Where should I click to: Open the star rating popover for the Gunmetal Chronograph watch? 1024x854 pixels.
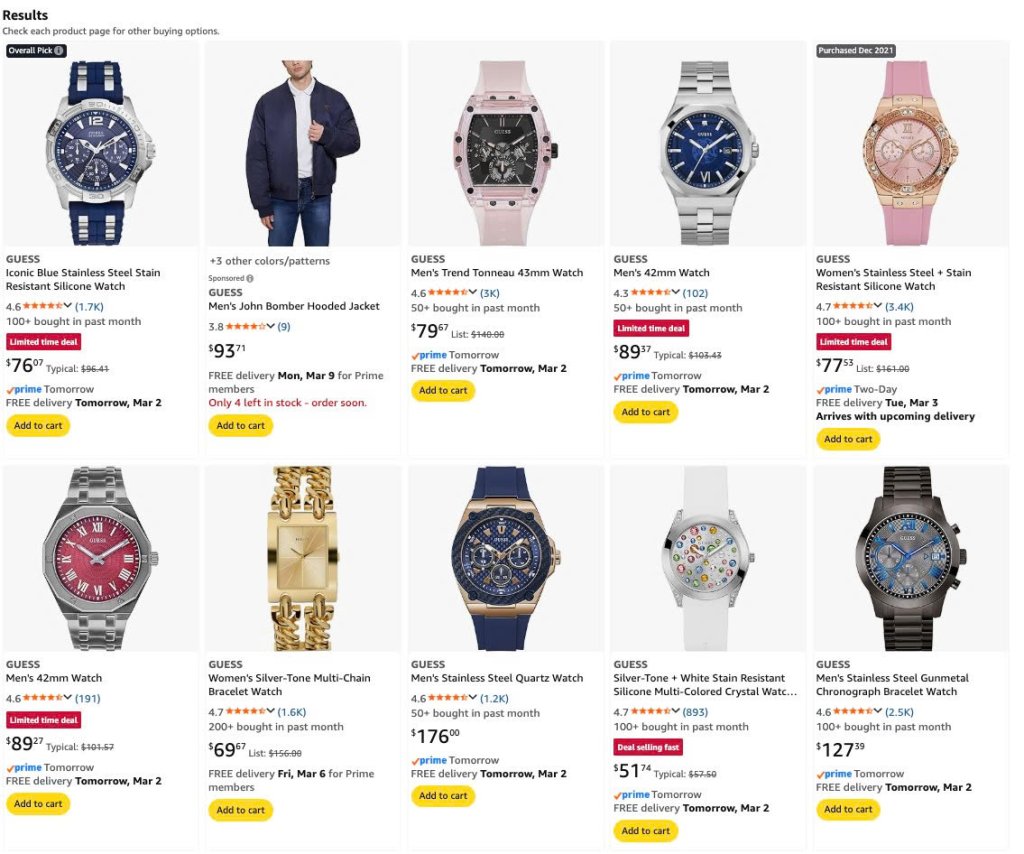(877, 712)
